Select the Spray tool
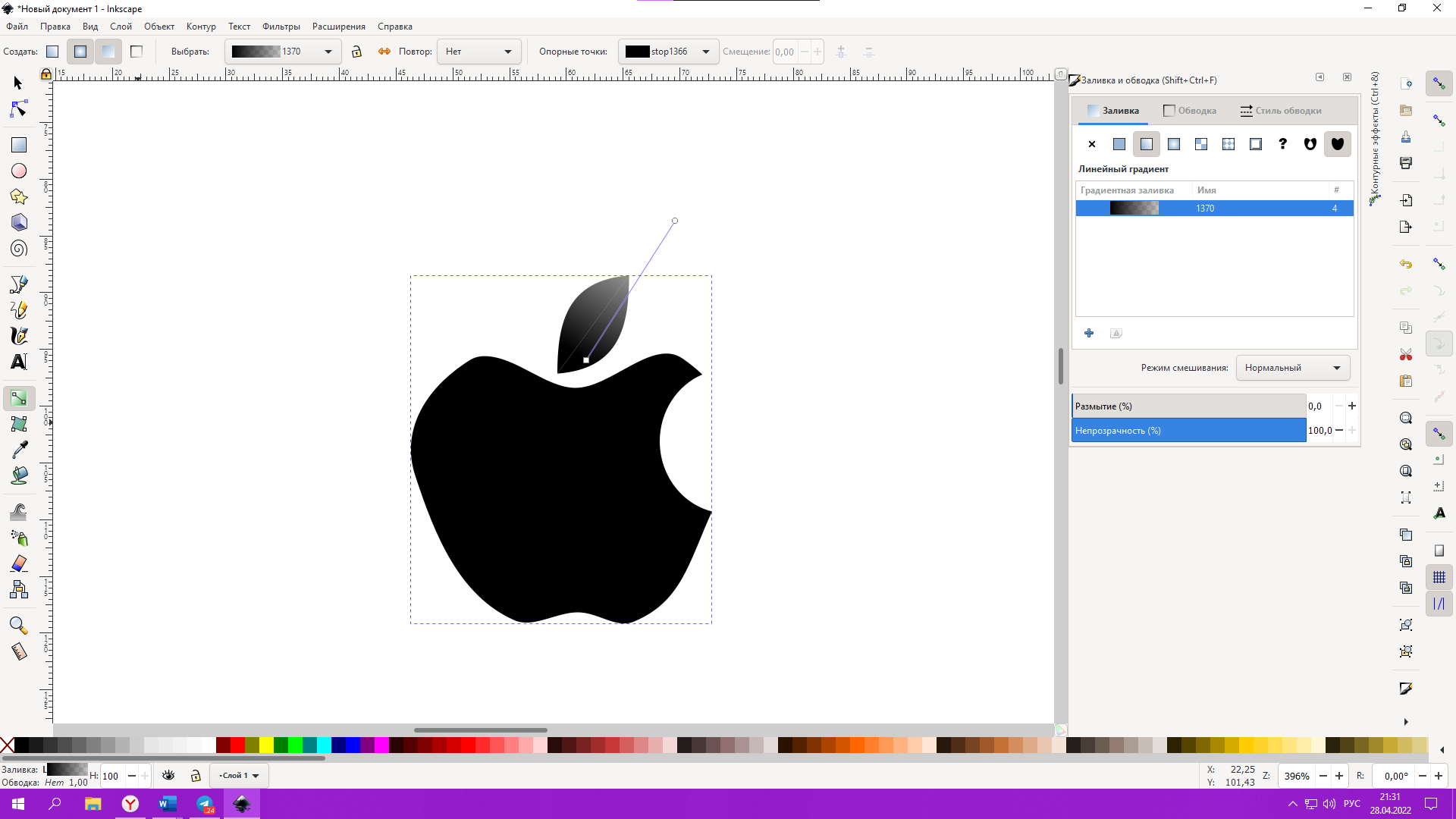This screenshot has width=1456, height=819. [18, 538]
